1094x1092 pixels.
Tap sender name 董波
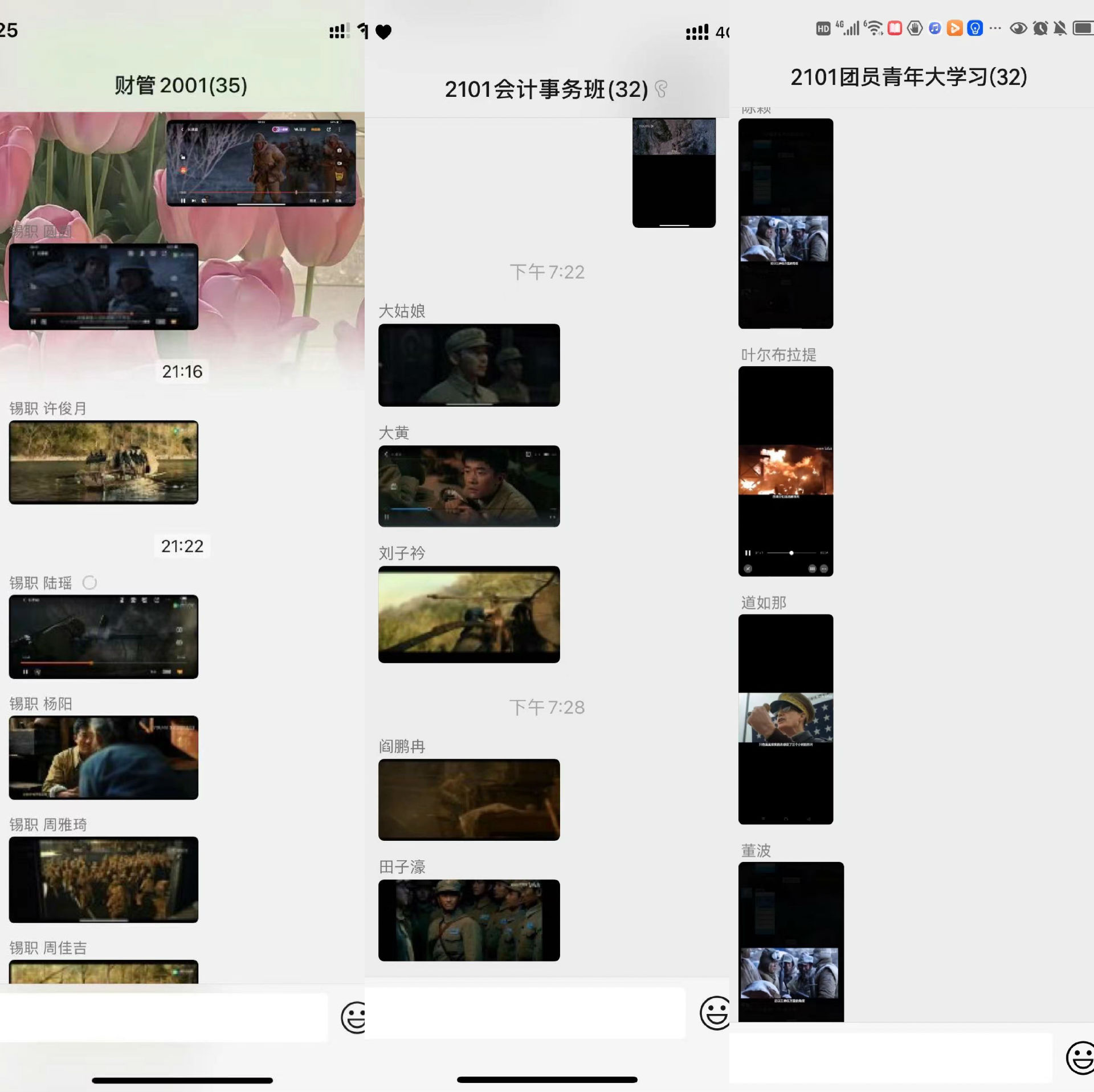click(756, 850)
